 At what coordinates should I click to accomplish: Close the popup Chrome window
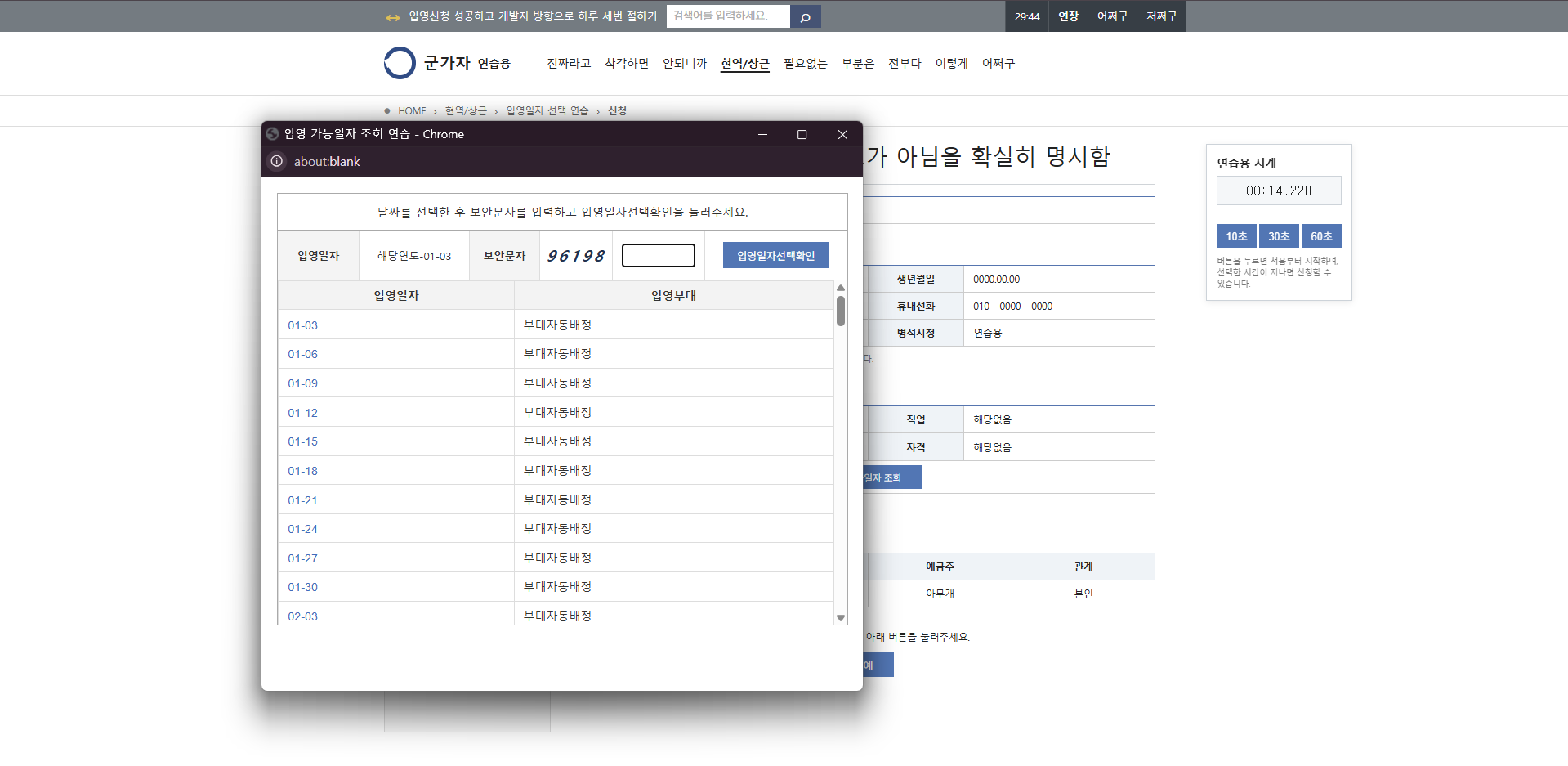[842, 134]
